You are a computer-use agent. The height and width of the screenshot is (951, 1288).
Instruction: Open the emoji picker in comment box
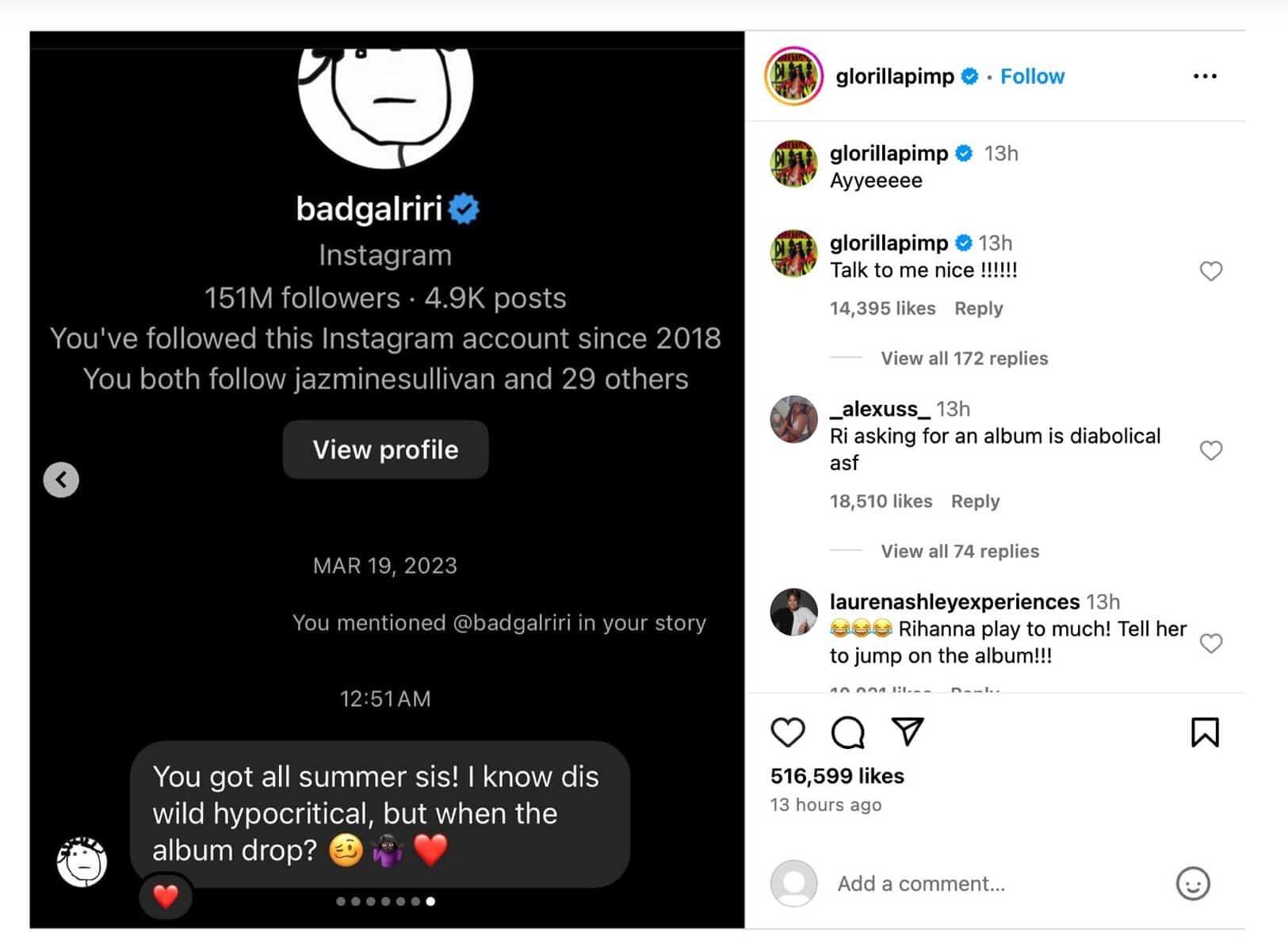coord(1192,884)
